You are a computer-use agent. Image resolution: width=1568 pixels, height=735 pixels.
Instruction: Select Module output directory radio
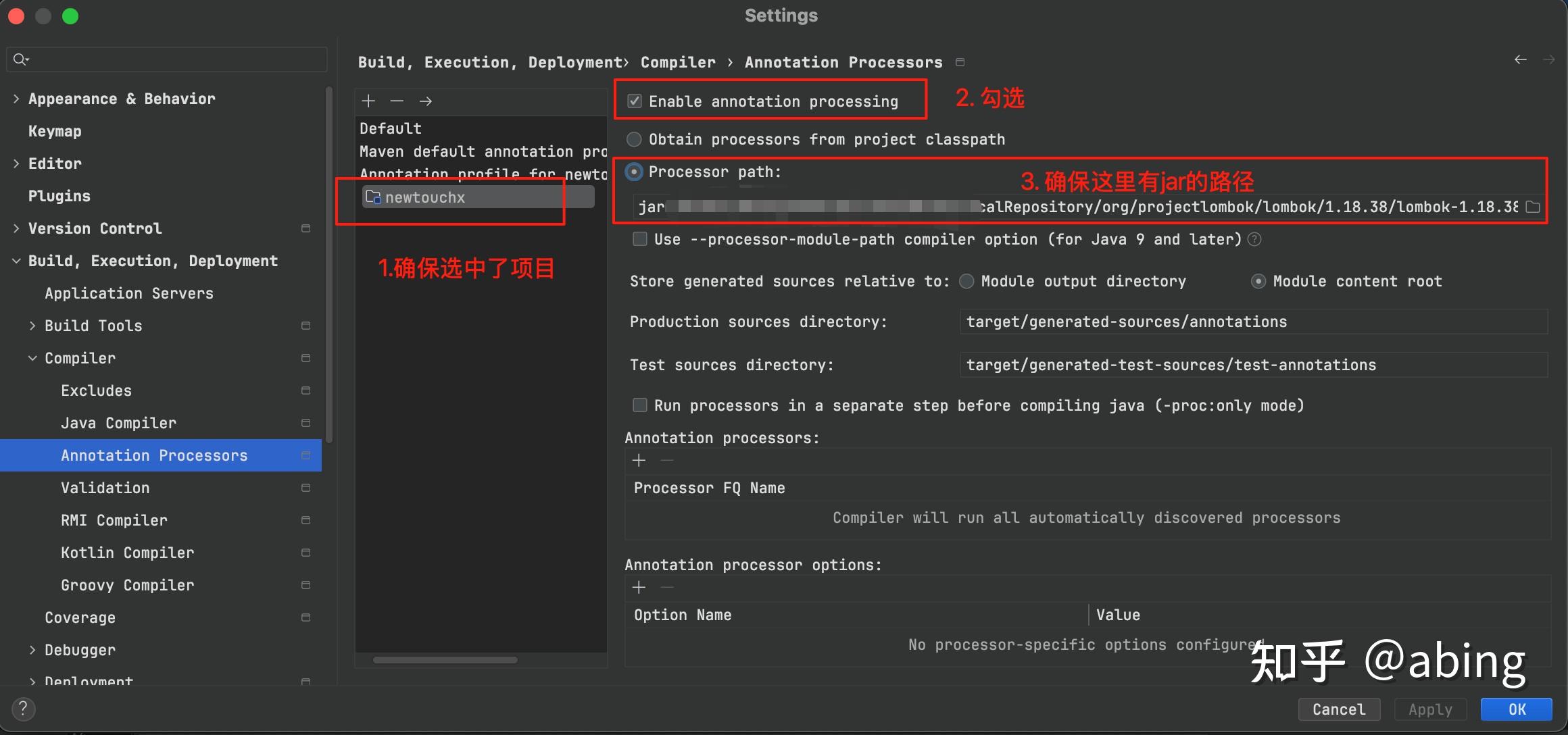pos(966,281)
